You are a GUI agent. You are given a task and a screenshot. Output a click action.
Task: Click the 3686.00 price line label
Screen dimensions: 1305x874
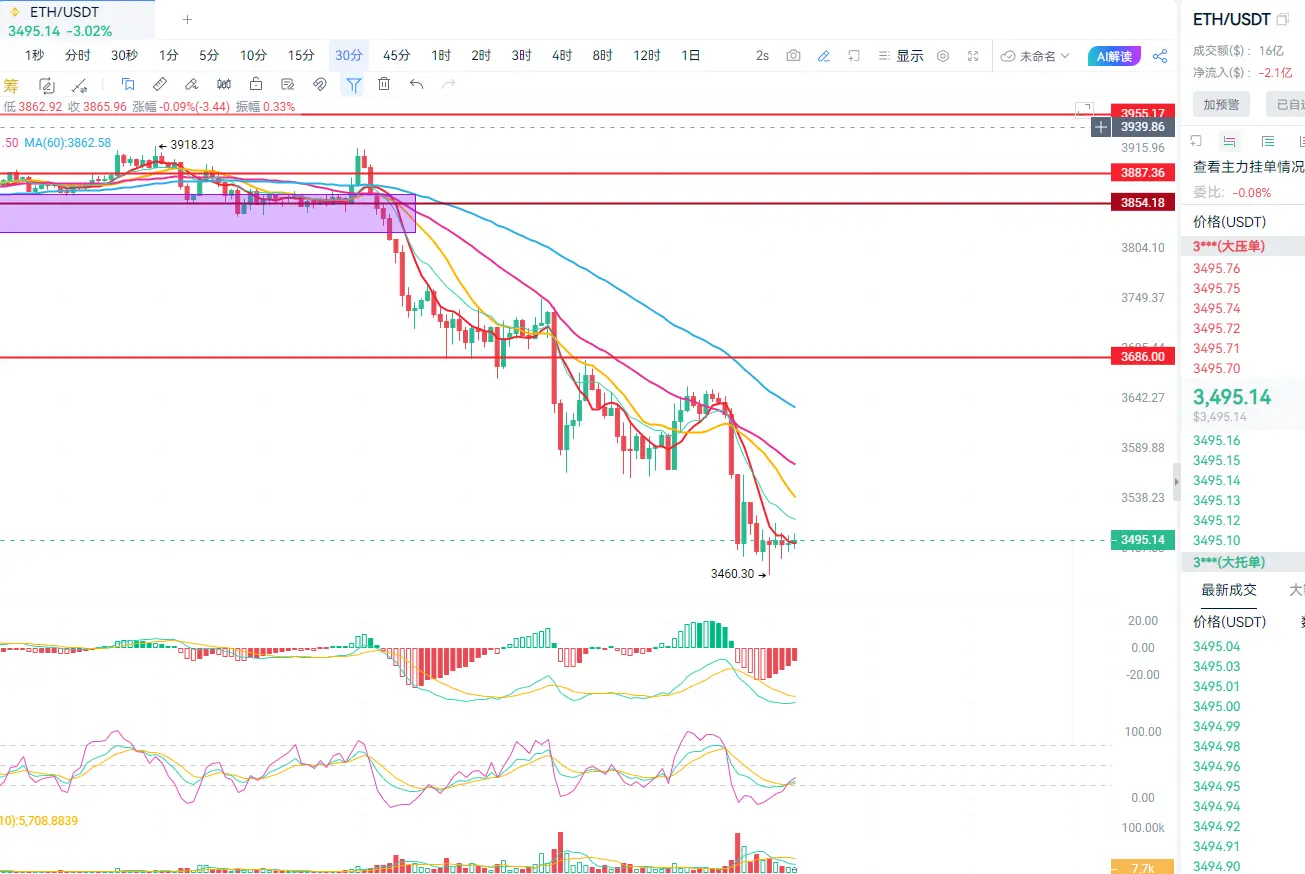[x=1143, y=356]
